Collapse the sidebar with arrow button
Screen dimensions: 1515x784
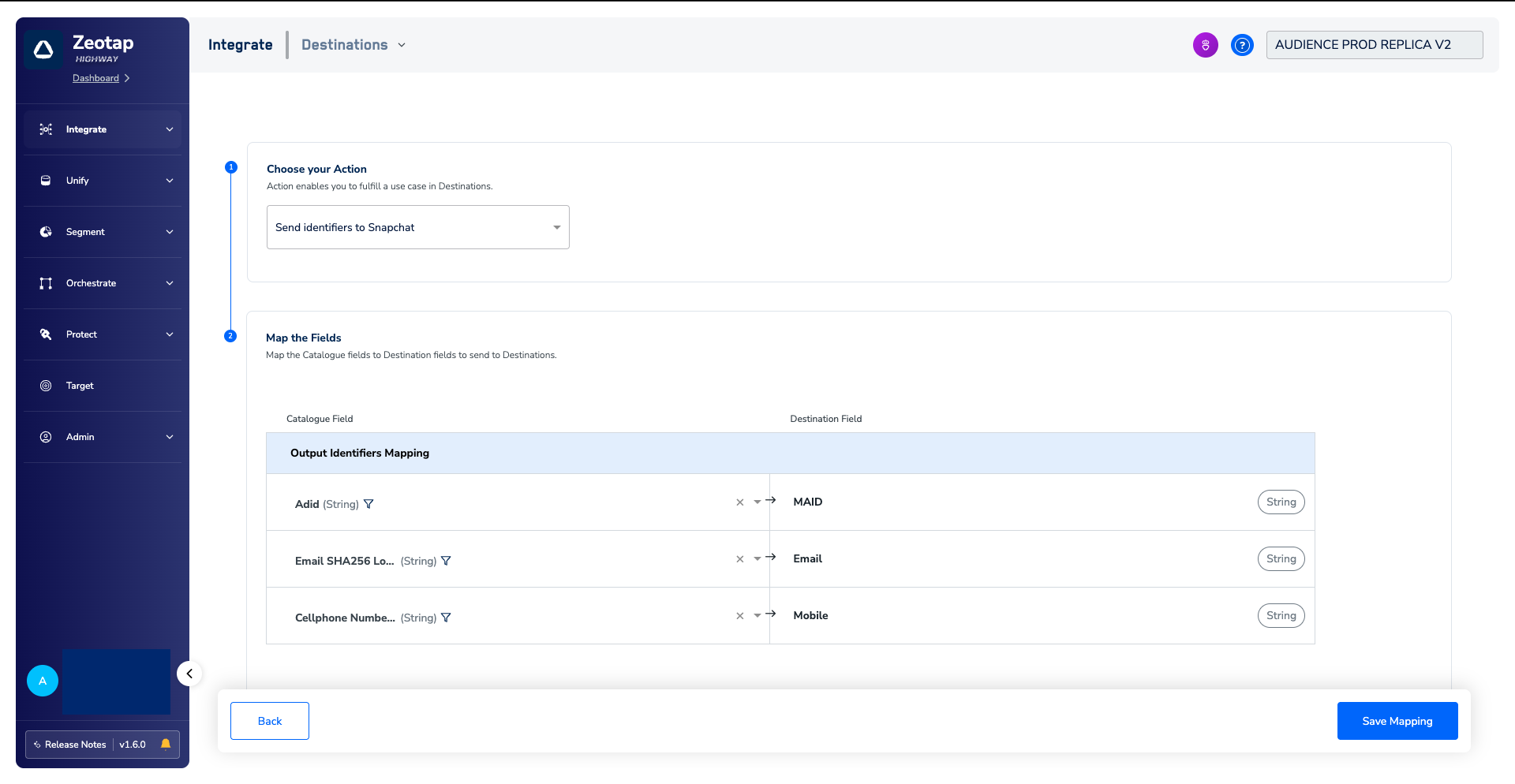[x=189, y=674]
